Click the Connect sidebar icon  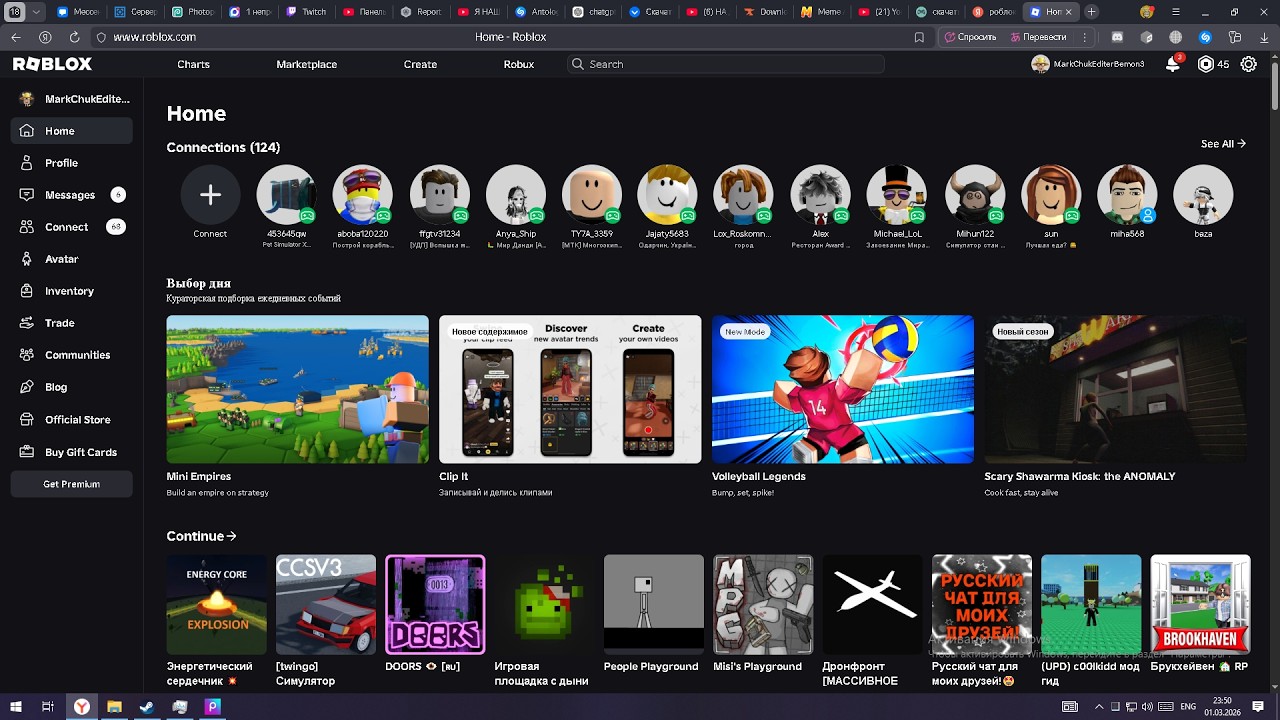(27, 227)
